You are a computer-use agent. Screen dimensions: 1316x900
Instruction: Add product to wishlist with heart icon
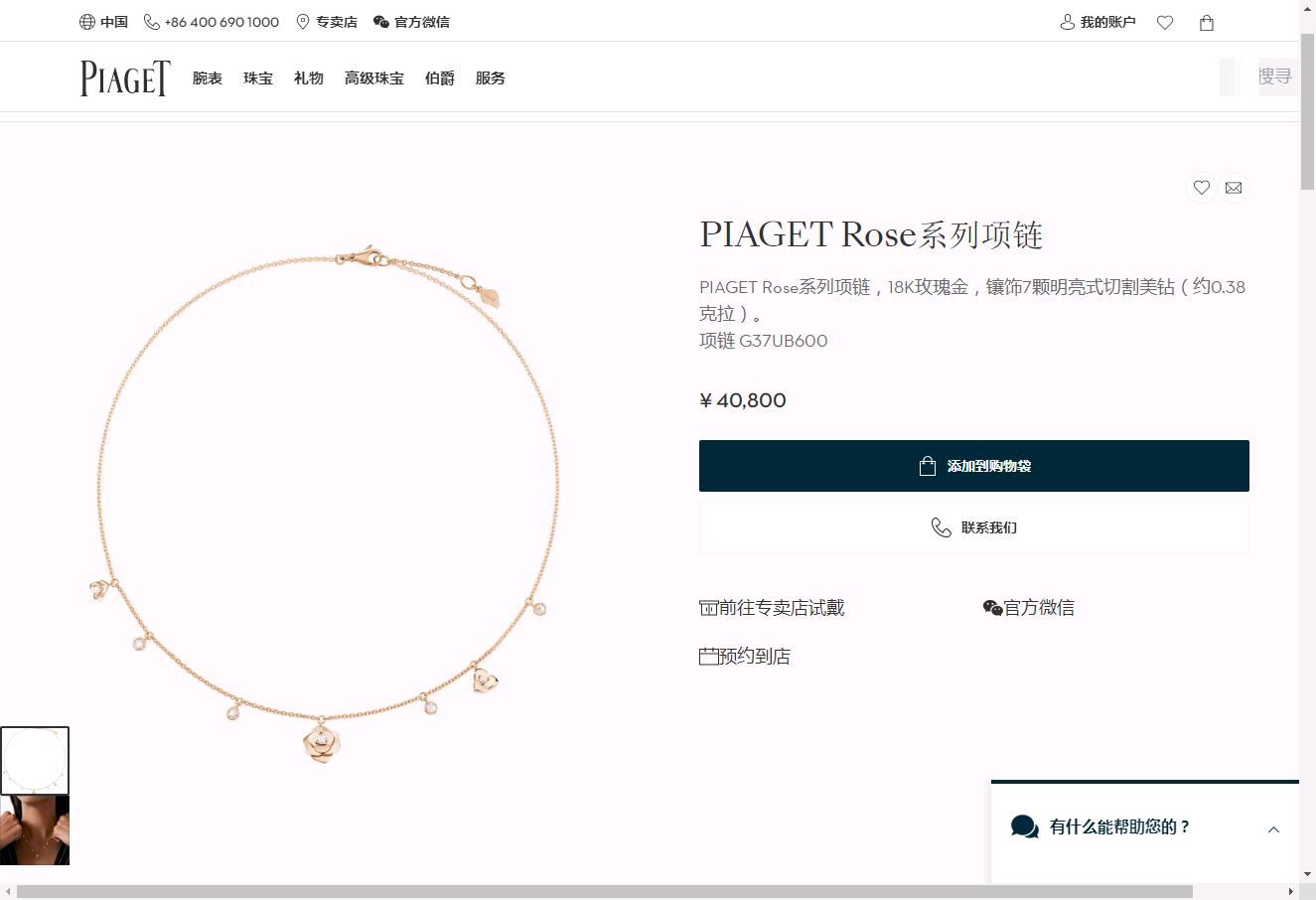[x=1202, y=188]
